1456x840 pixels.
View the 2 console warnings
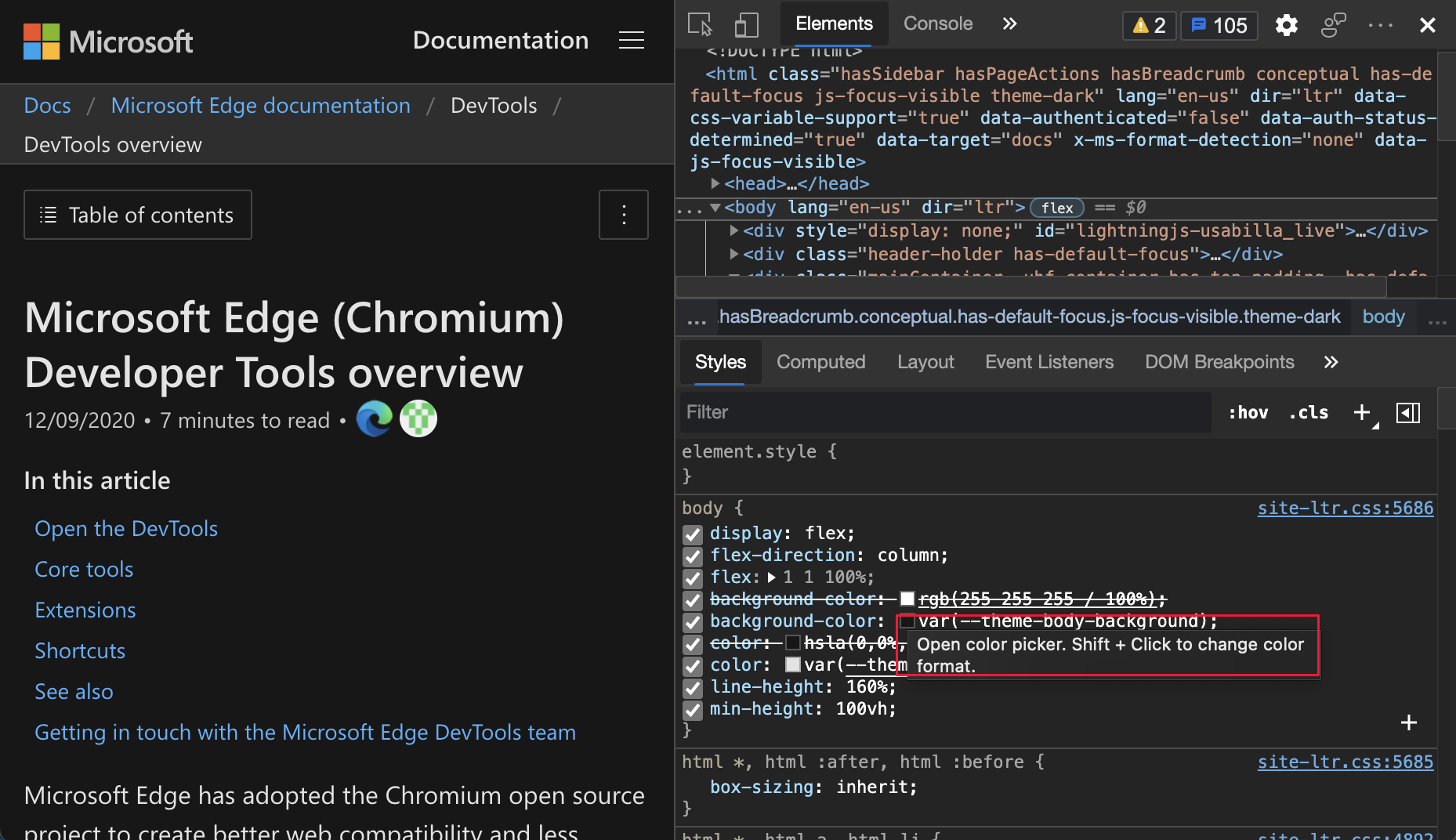pos(1147,24)
